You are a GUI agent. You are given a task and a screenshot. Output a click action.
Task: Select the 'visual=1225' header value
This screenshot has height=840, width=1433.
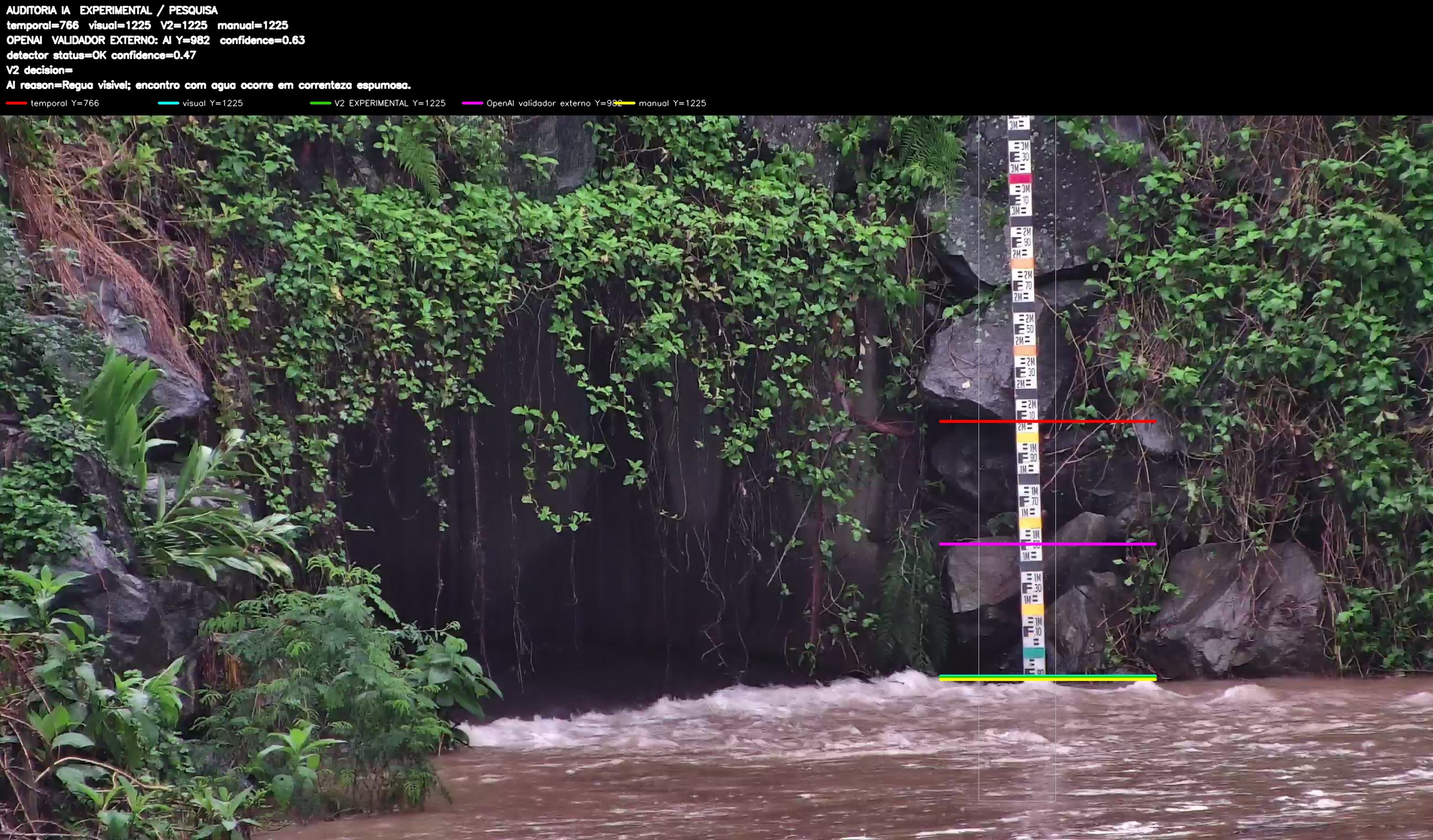pyautogui.click(x=120, y=25)
